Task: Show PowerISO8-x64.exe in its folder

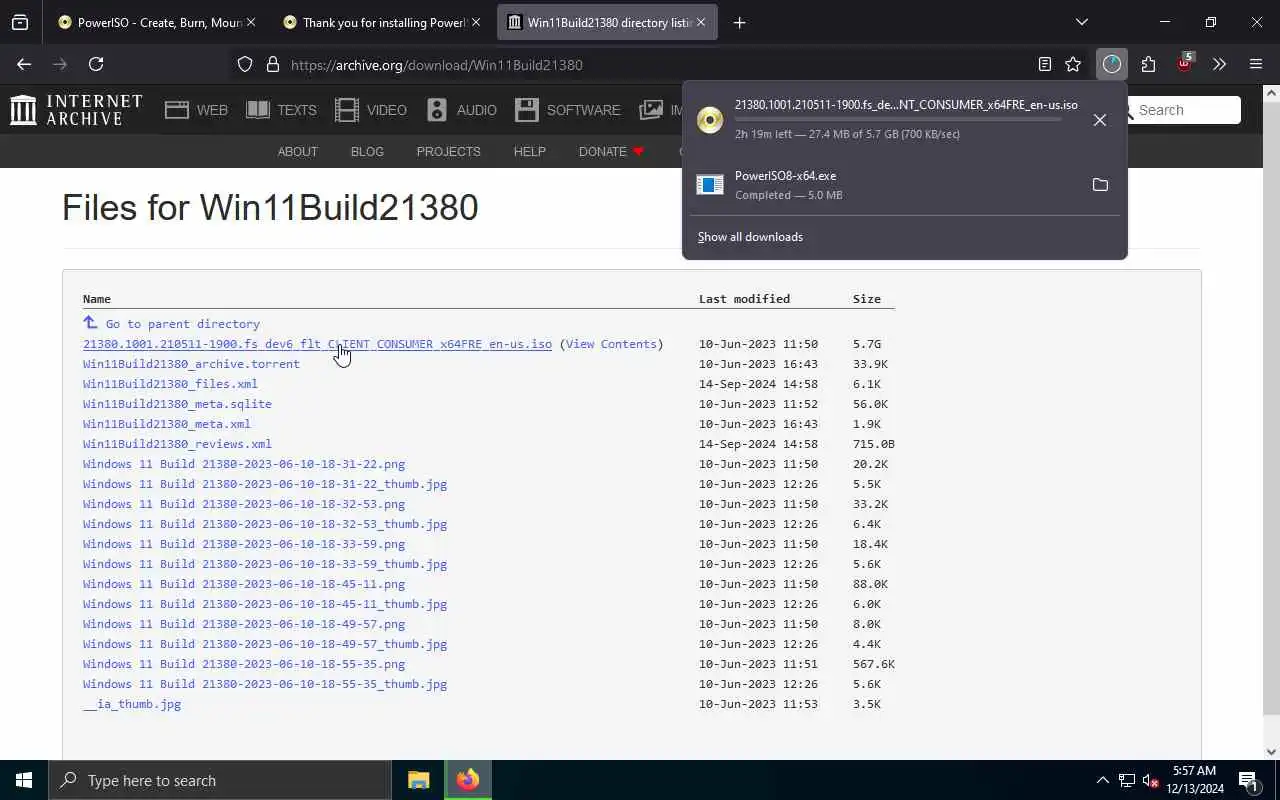Action: [x=1100, y=185]
